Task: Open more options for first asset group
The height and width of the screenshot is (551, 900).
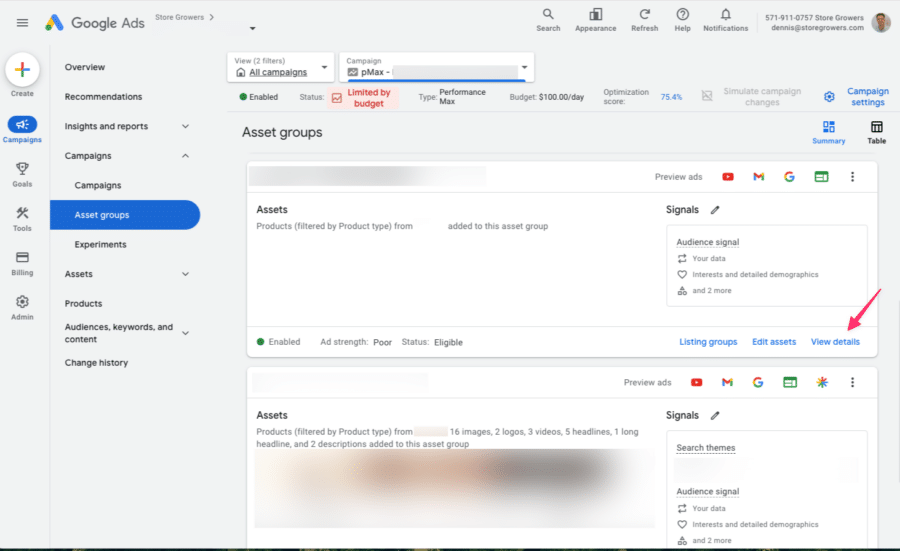Action: (x=852, y=177)
